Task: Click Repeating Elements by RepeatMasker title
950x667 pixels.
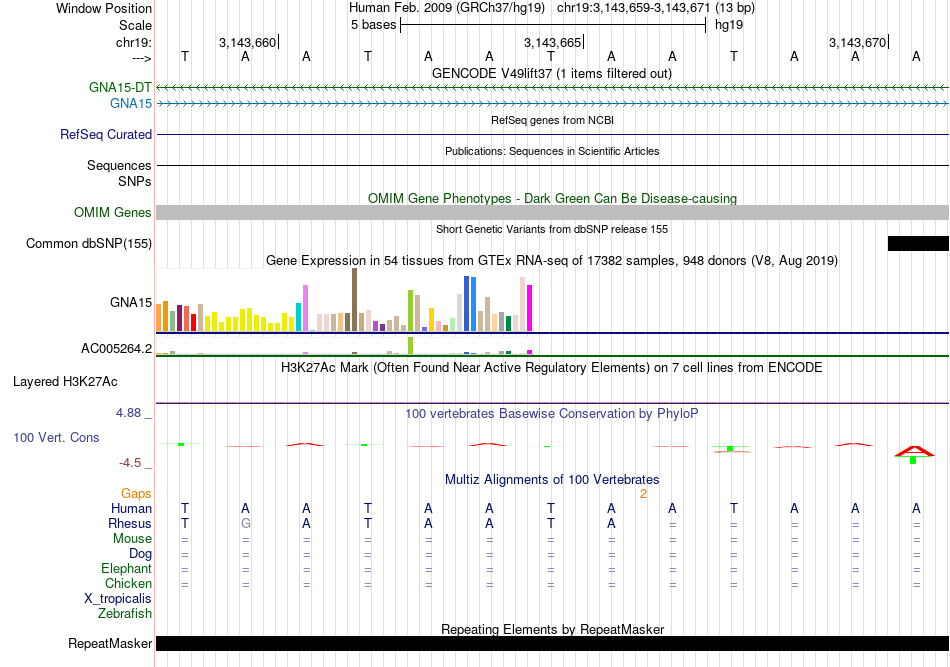Action: [552, 629]
